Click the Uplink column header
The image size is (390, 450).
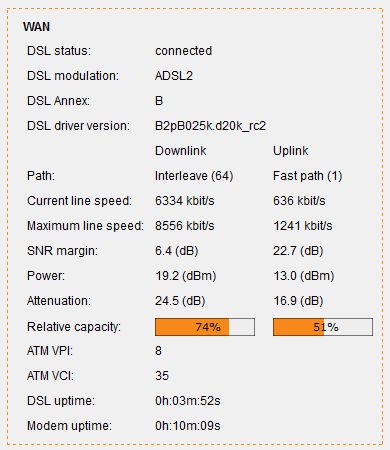click(291, 151)
